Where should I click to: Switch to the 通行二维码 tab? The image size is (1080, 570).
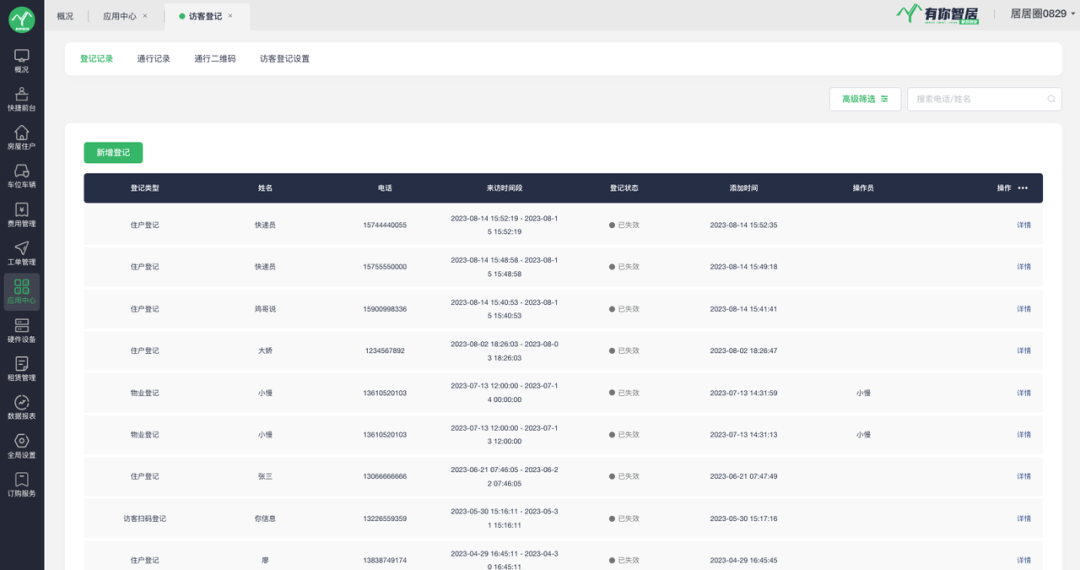tap(215, 59)
